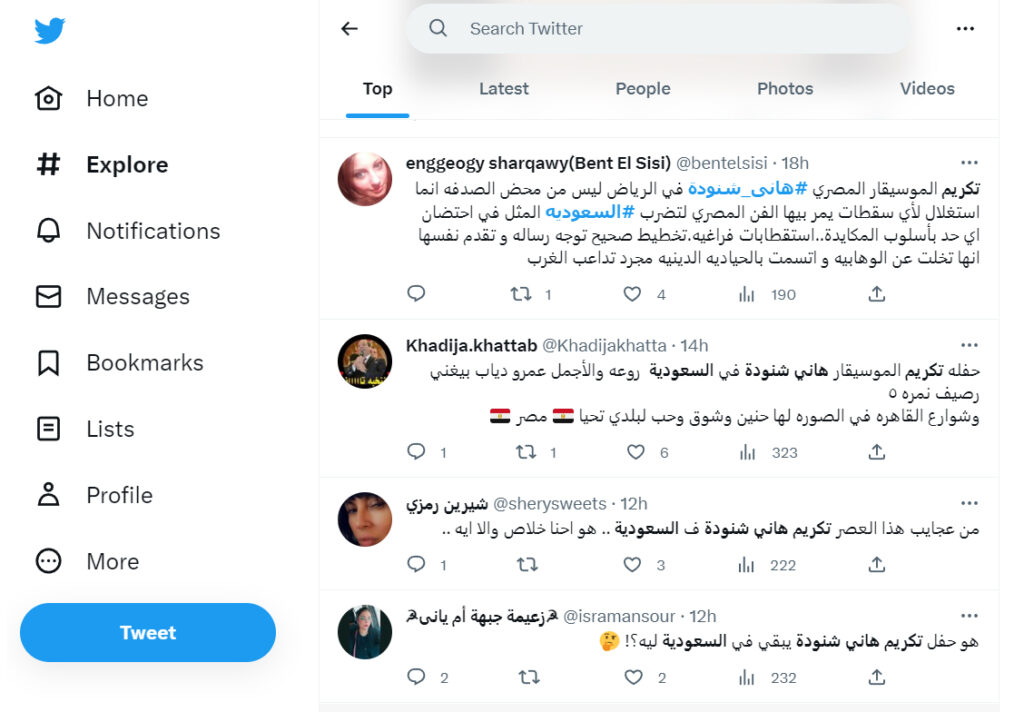Reply to the Khadija.khattab tweet
Image resolution: width=1024 pixels, height=712 pixels.
pyautogui.click(x=417, y=452)
